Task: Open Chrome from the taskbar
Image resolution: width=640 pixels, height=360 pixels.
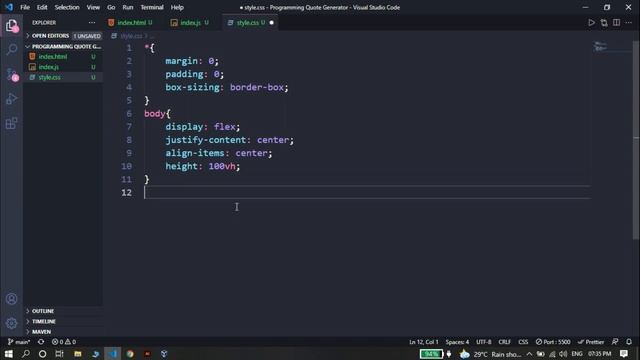Action: (x=130, y=354)
